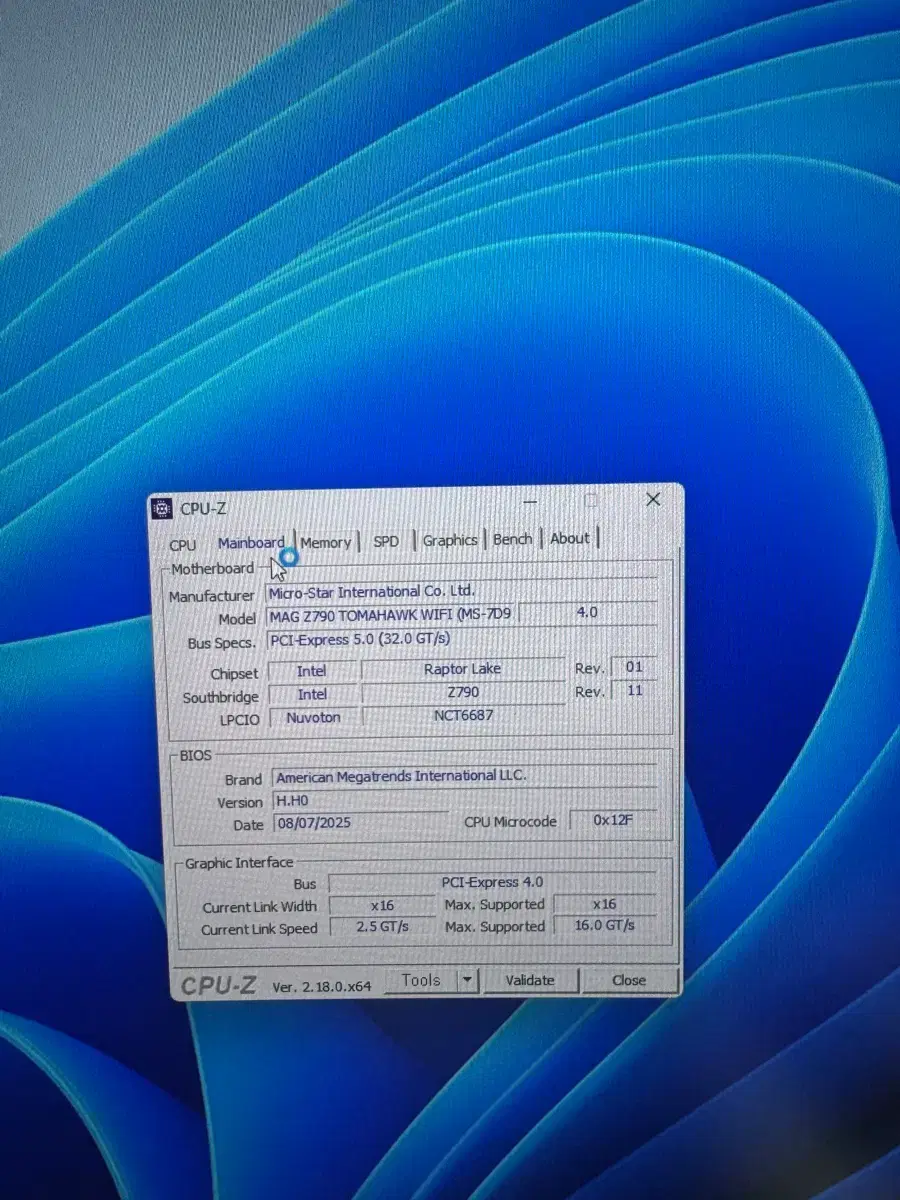Click the version text Ver. 2.18.0.x64
The height and width of the screenshot is (1200, 900).
tap(322, 986)
